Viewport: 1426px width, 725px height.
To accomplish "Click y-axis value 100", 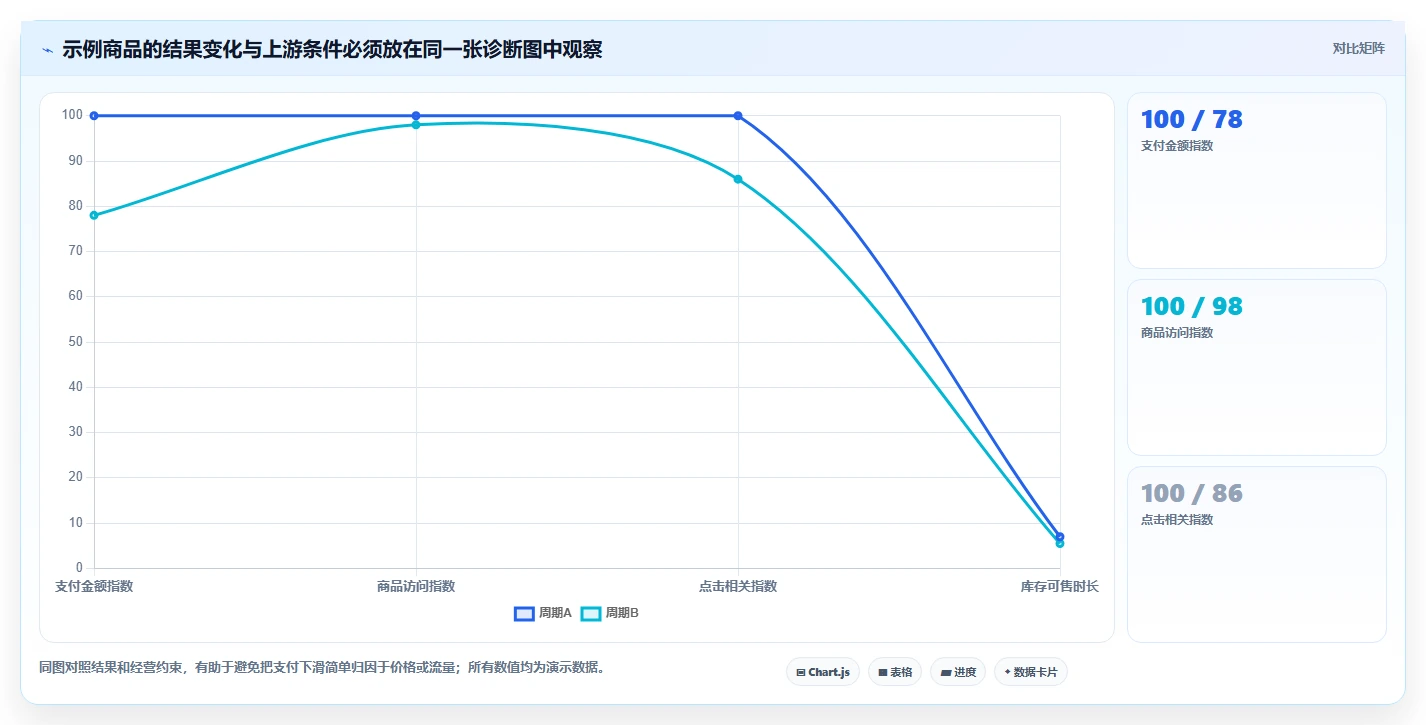I will click(x=73, y=115).
